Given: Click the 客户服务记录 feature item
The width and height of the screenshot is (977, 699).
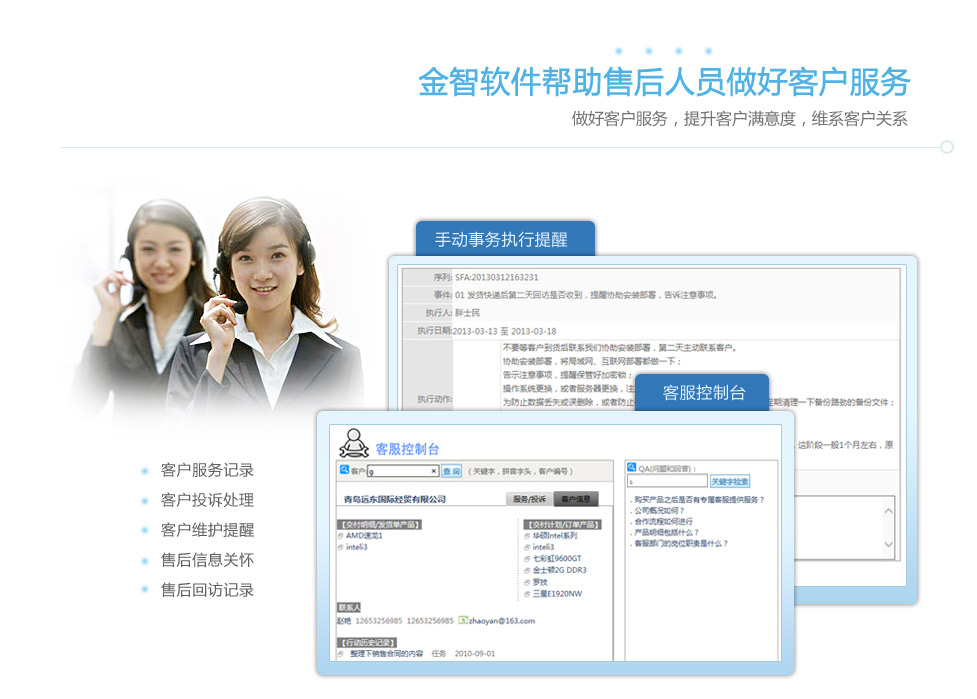Looking at the screenshot, I should (x=207, y=470).
